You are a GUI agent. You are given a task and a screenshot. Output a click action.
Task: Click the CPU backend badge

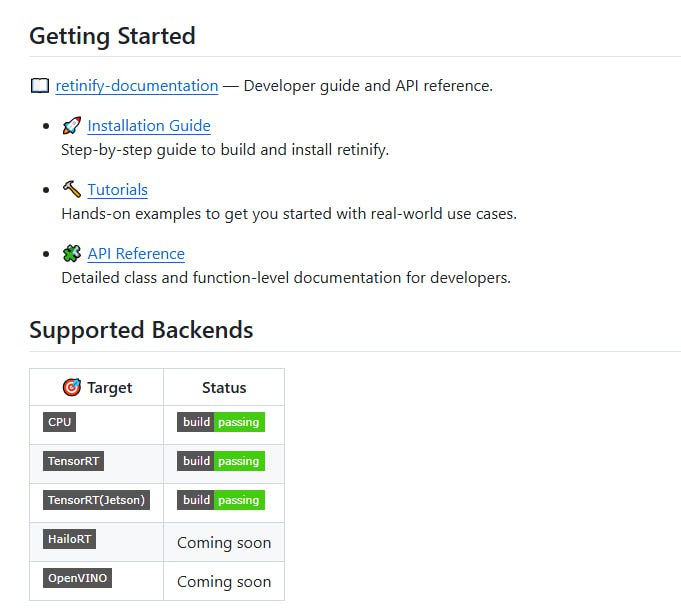(x=60, y=422)
